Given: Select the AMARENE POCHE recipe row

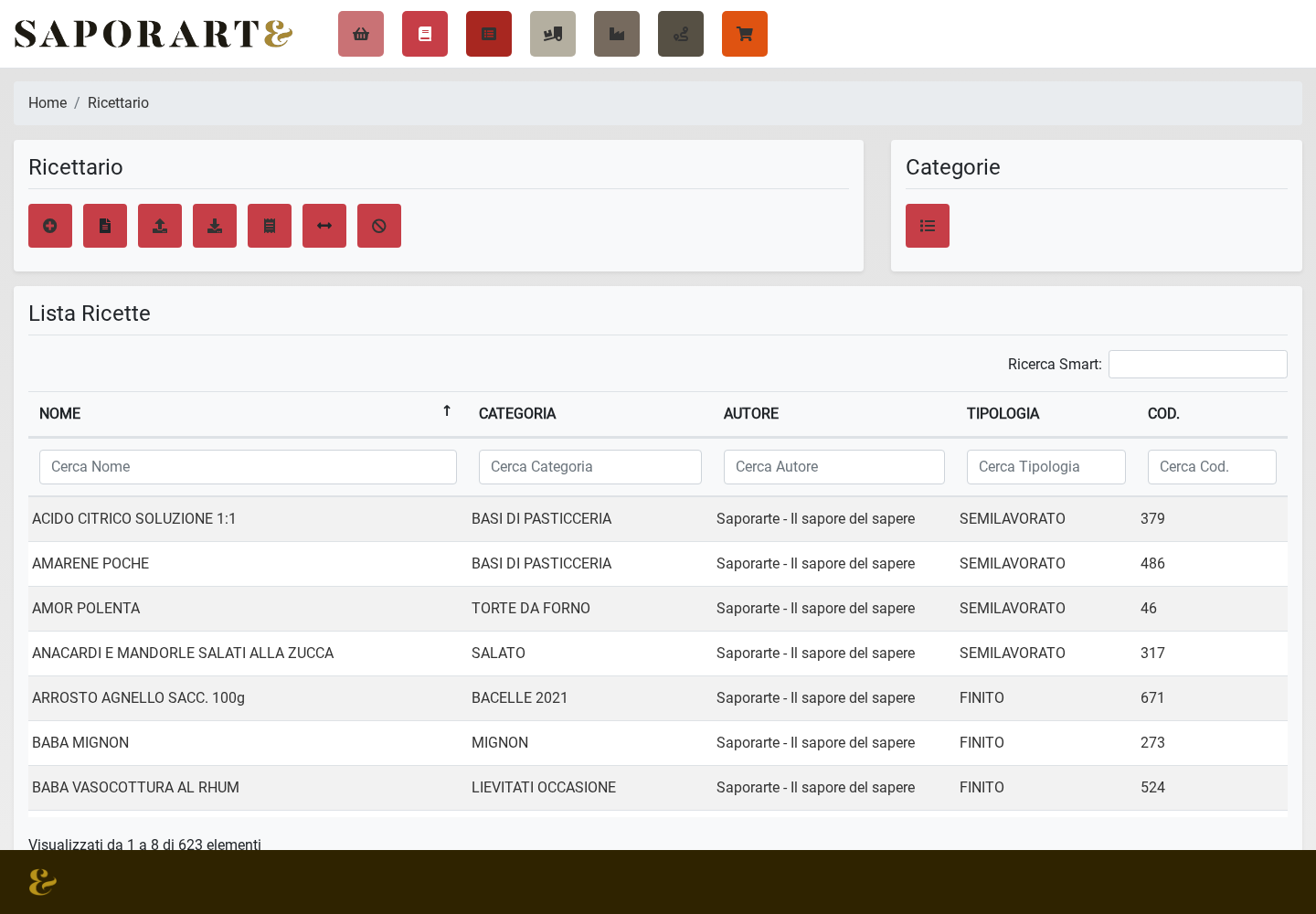Looking at the screenshot, I should pyautogui.click(x=658, y=564).
